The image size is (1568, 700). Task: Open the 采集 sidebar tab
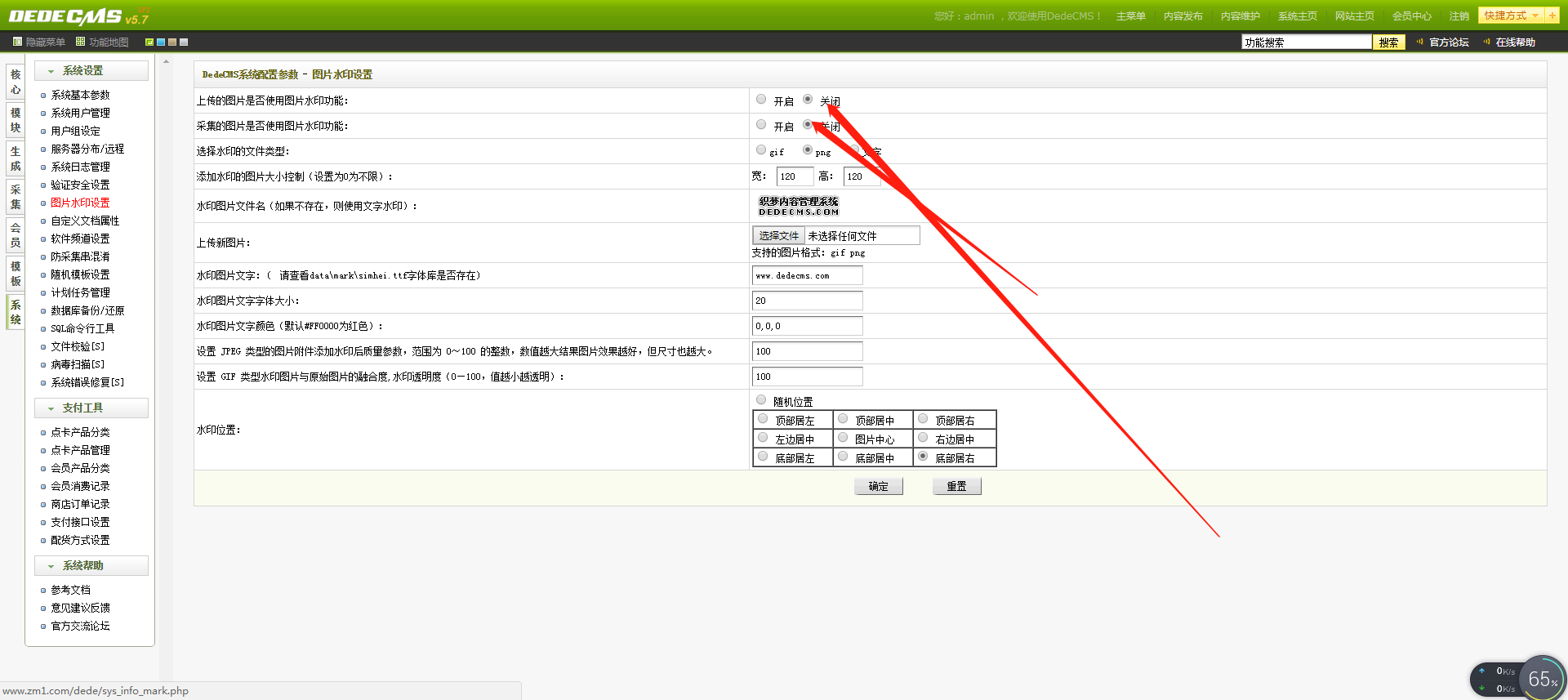click(x=16, y=198)
